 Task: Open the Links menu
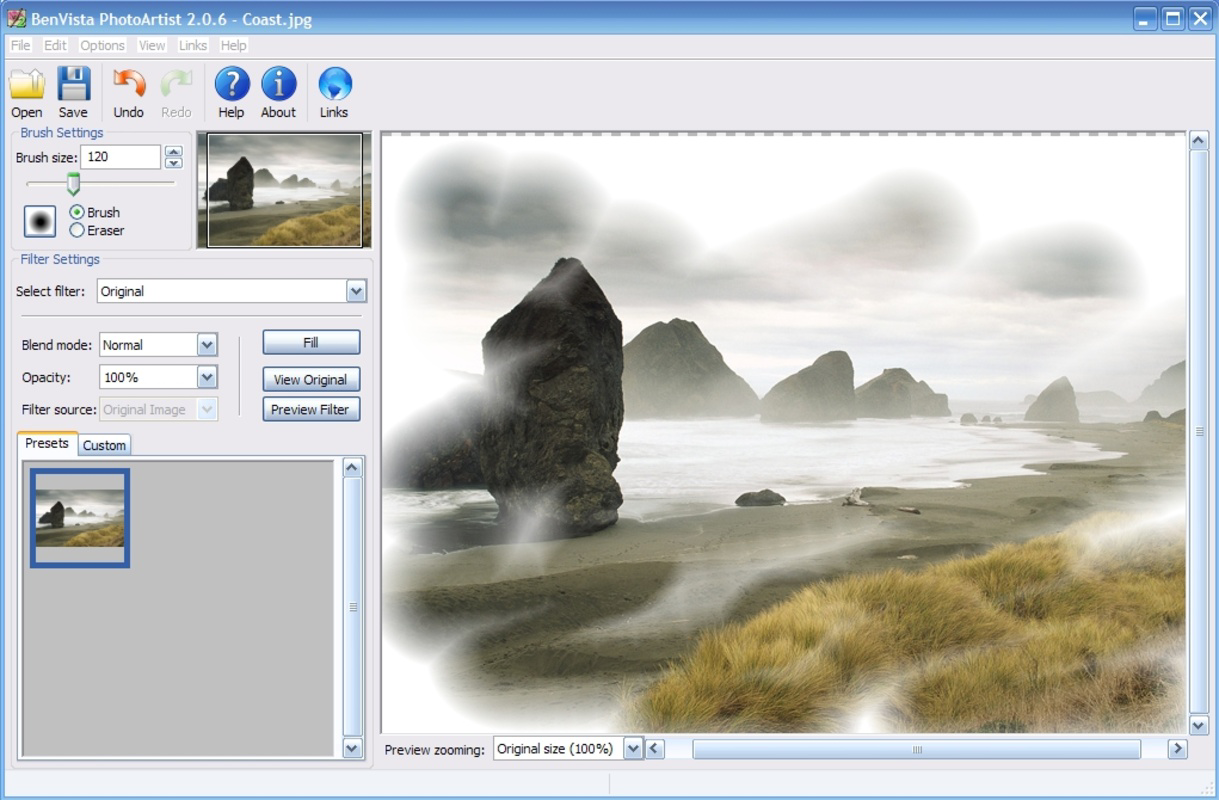click(x=193, y=45)
